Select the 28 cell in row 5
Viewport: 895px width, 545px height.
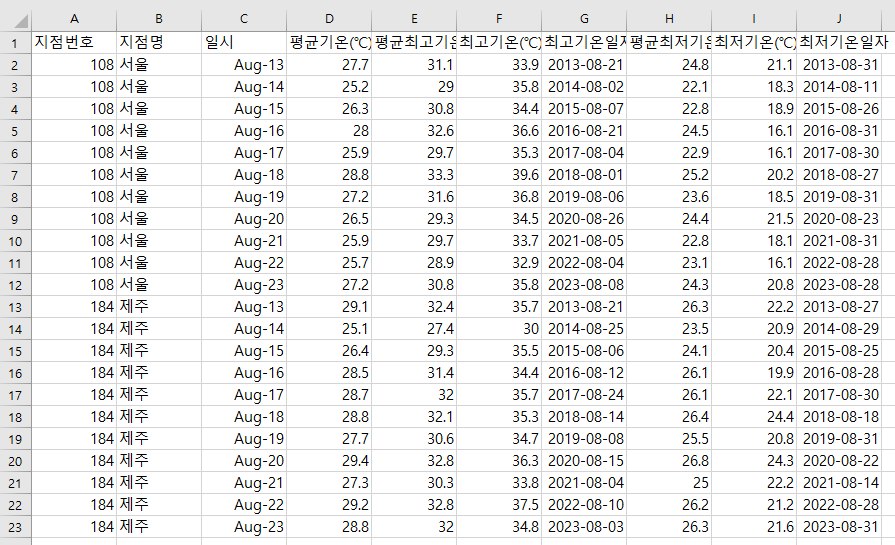pyautogui.click(x=329, y=131)
